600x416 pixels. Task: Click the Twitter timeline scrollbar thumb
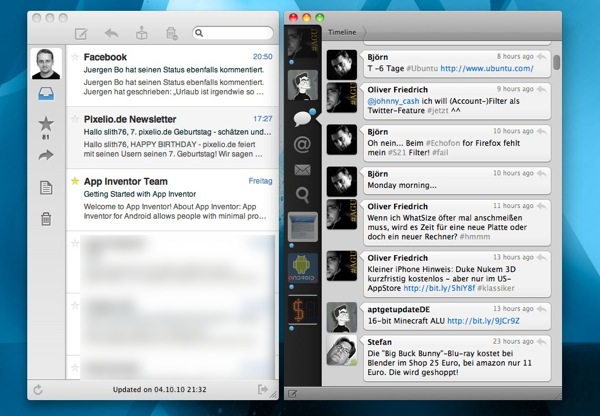(x=557, y=62)
